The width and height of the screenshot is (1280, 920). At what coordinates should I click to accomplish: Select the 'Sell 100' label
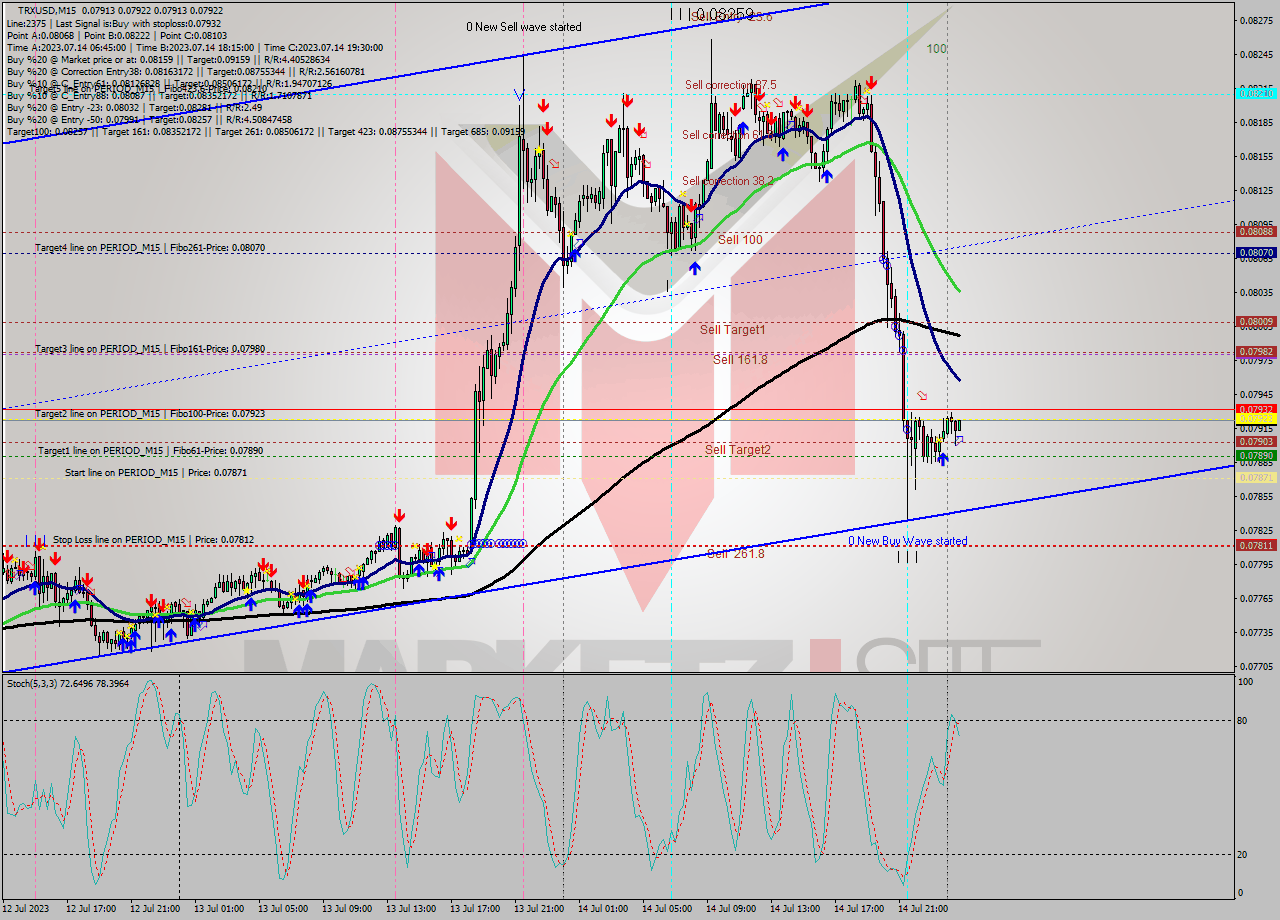pos(740,240)
